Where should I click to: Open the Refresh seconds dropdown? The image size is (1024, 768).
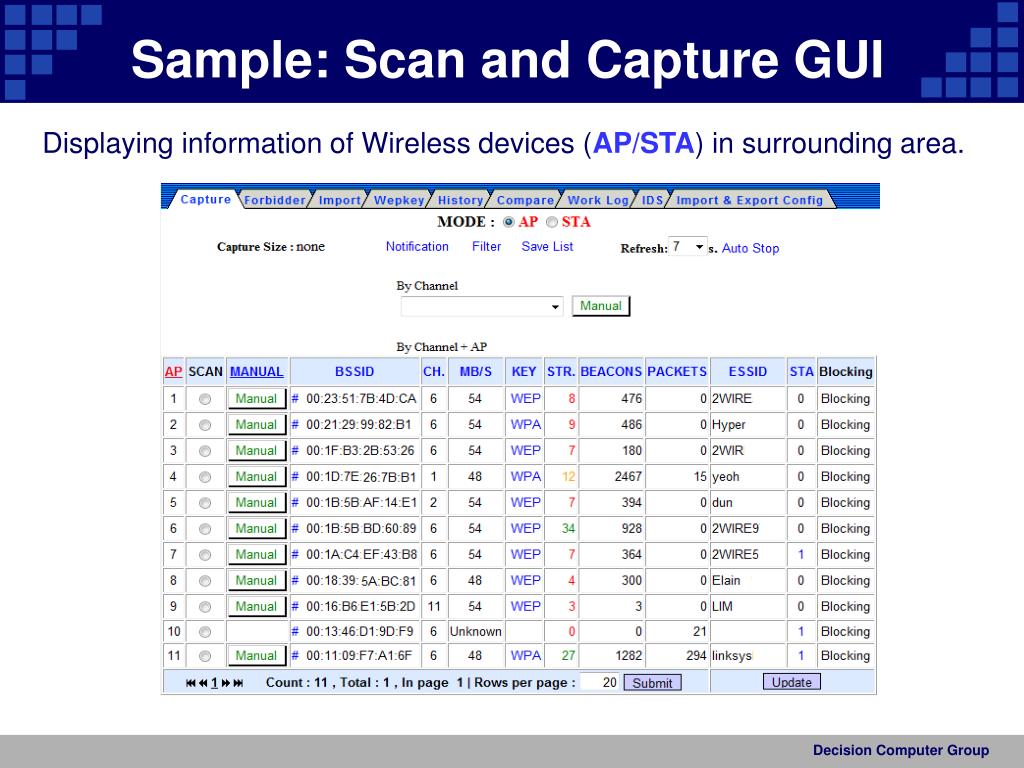tap(688, 247)
